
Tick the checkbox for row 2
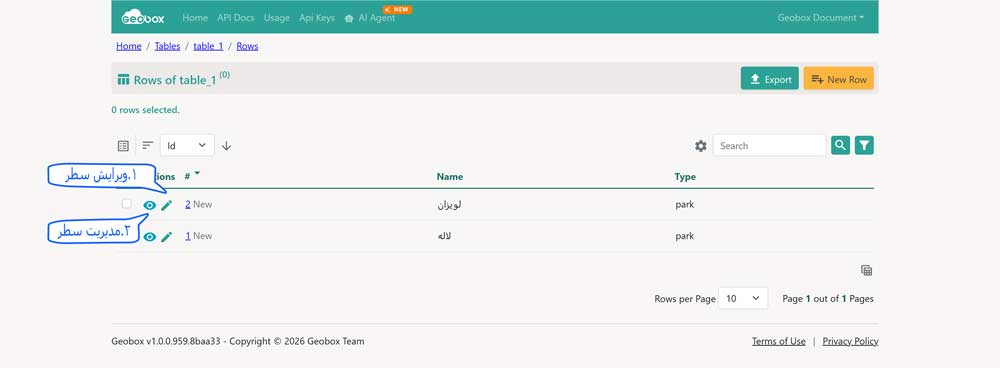pos(127,204)
